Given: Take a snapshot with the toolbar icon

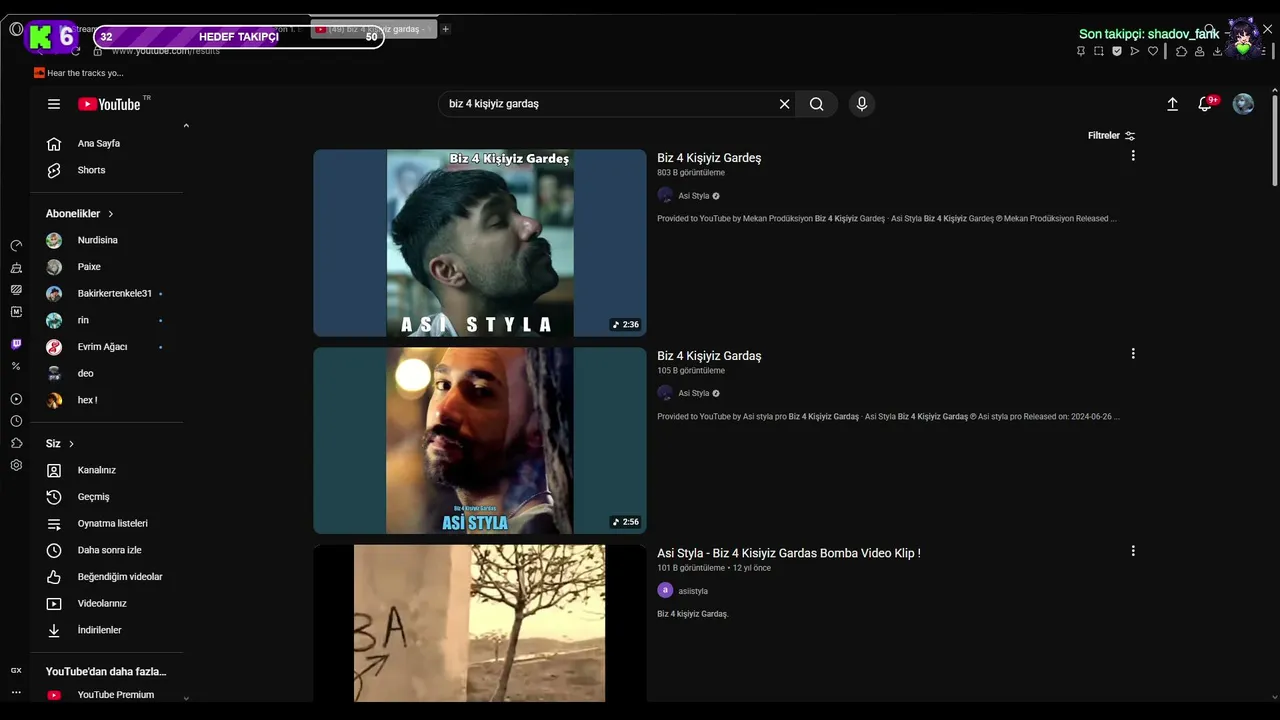Looking at the screenshot, I should pyautogui.click(x=1099, y=51).
